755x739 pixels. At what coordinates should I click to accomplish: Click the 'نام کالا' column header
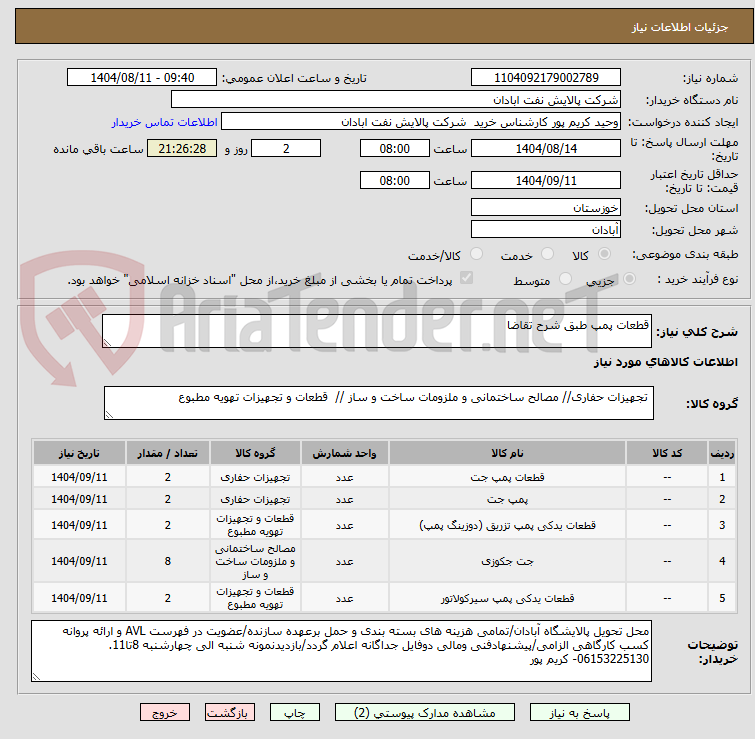(x=507, y=453)
